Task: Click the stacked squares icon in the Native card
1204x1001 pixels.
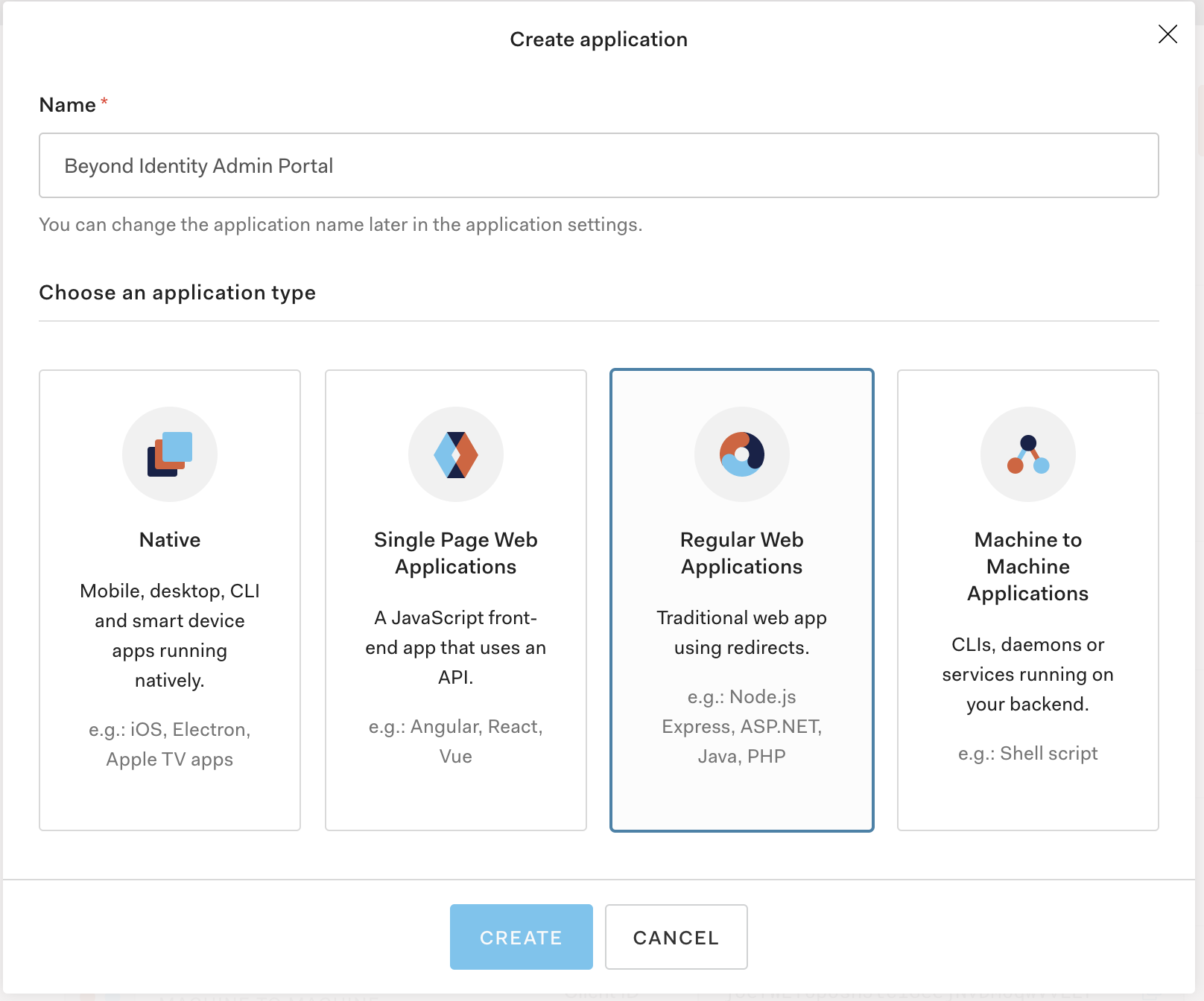Action: click(x=170, y=454)
